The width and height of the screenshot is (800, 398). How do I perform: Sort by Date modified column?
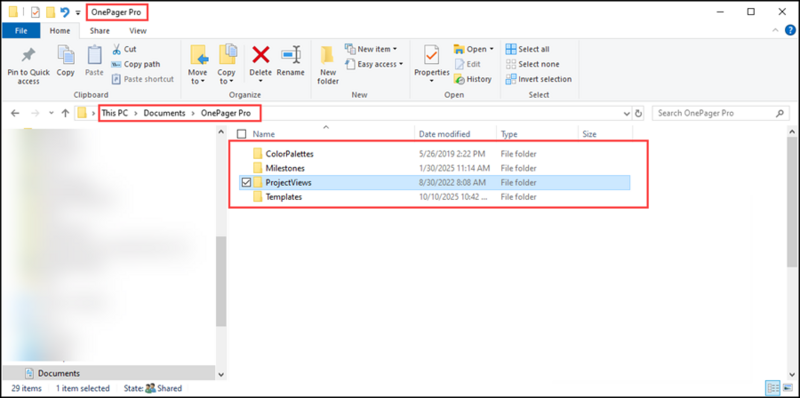[x=444, y=134]
